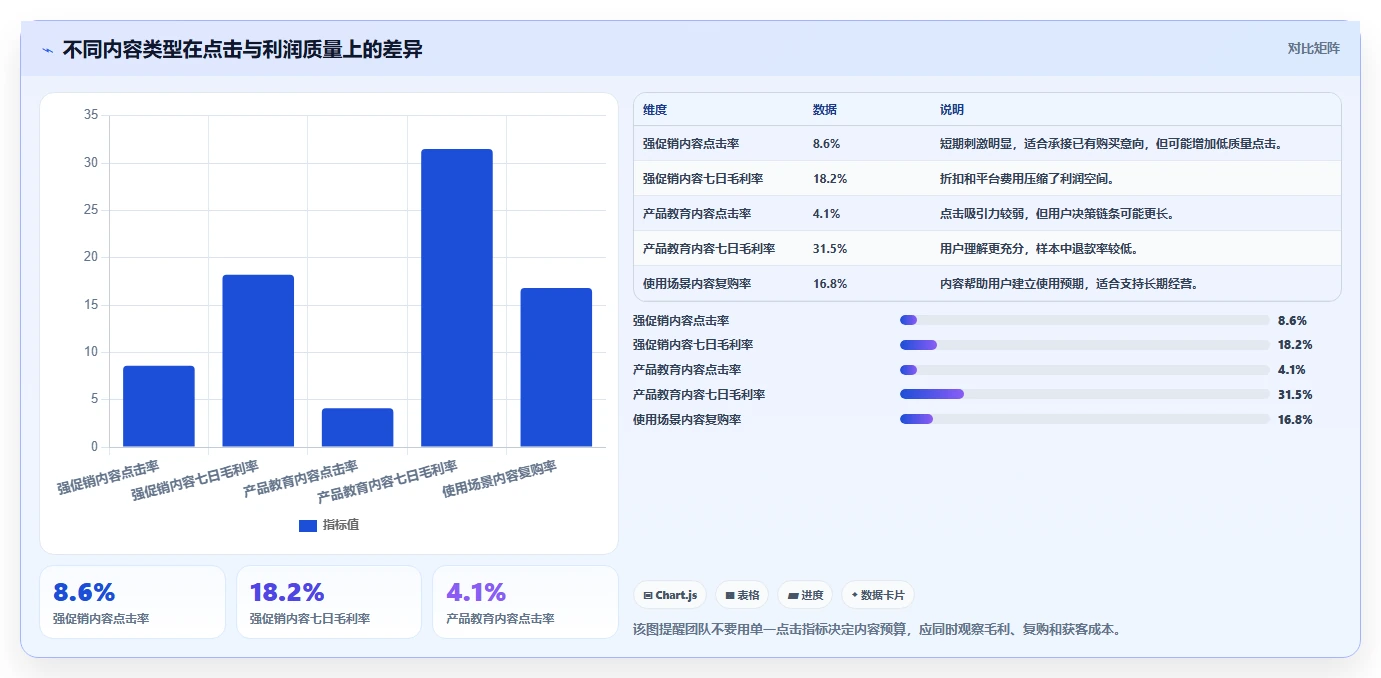
Task: Select table cell 强促销内容点击率
Action: (x=691, y=144)
